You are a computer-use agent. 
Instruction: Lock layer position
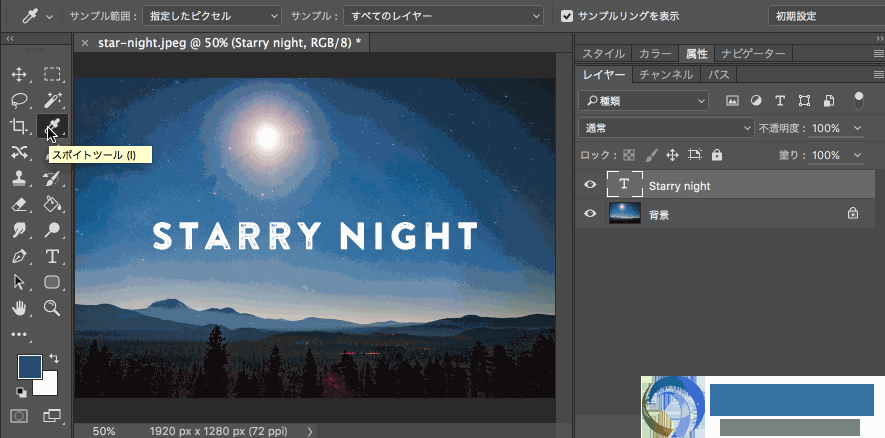point(672,155)
